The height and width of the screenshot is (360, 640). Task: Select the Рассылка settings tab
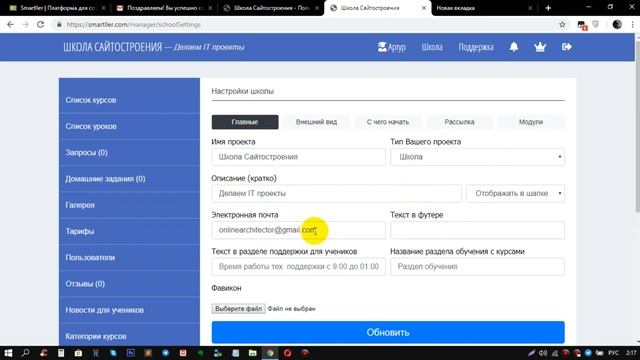[x=459, y=122]
